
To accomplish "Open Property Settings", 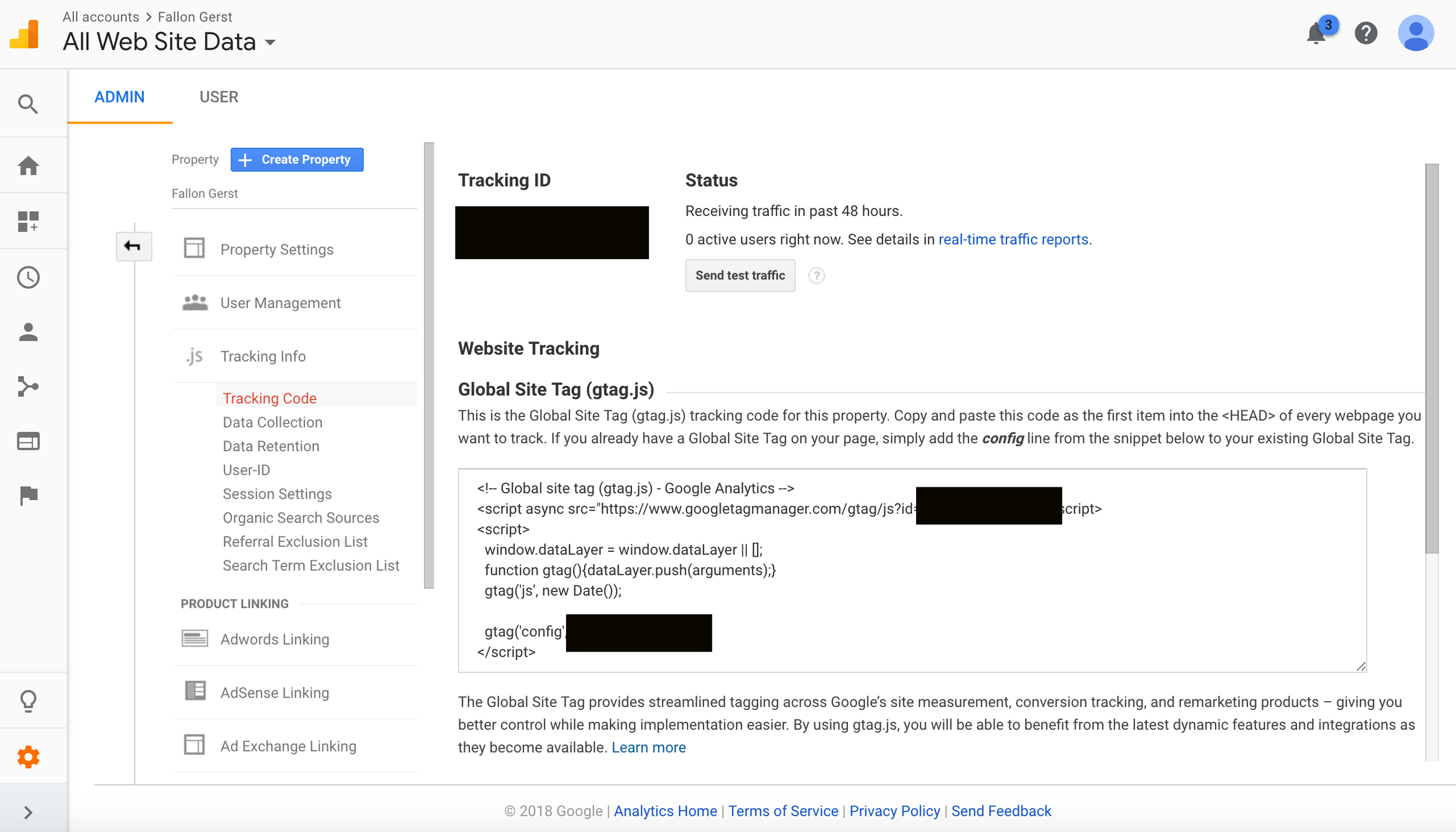I will (x=277, y=250).
